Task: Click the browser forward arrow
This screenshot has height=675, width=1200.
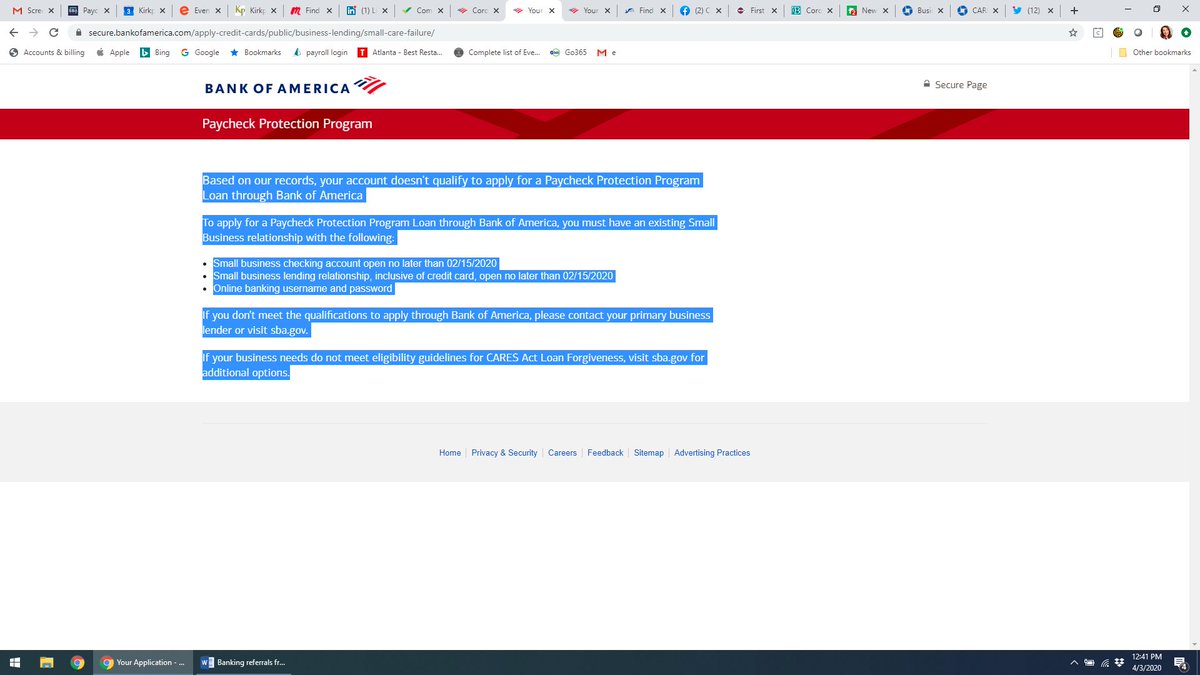Action: click(33, 32)
